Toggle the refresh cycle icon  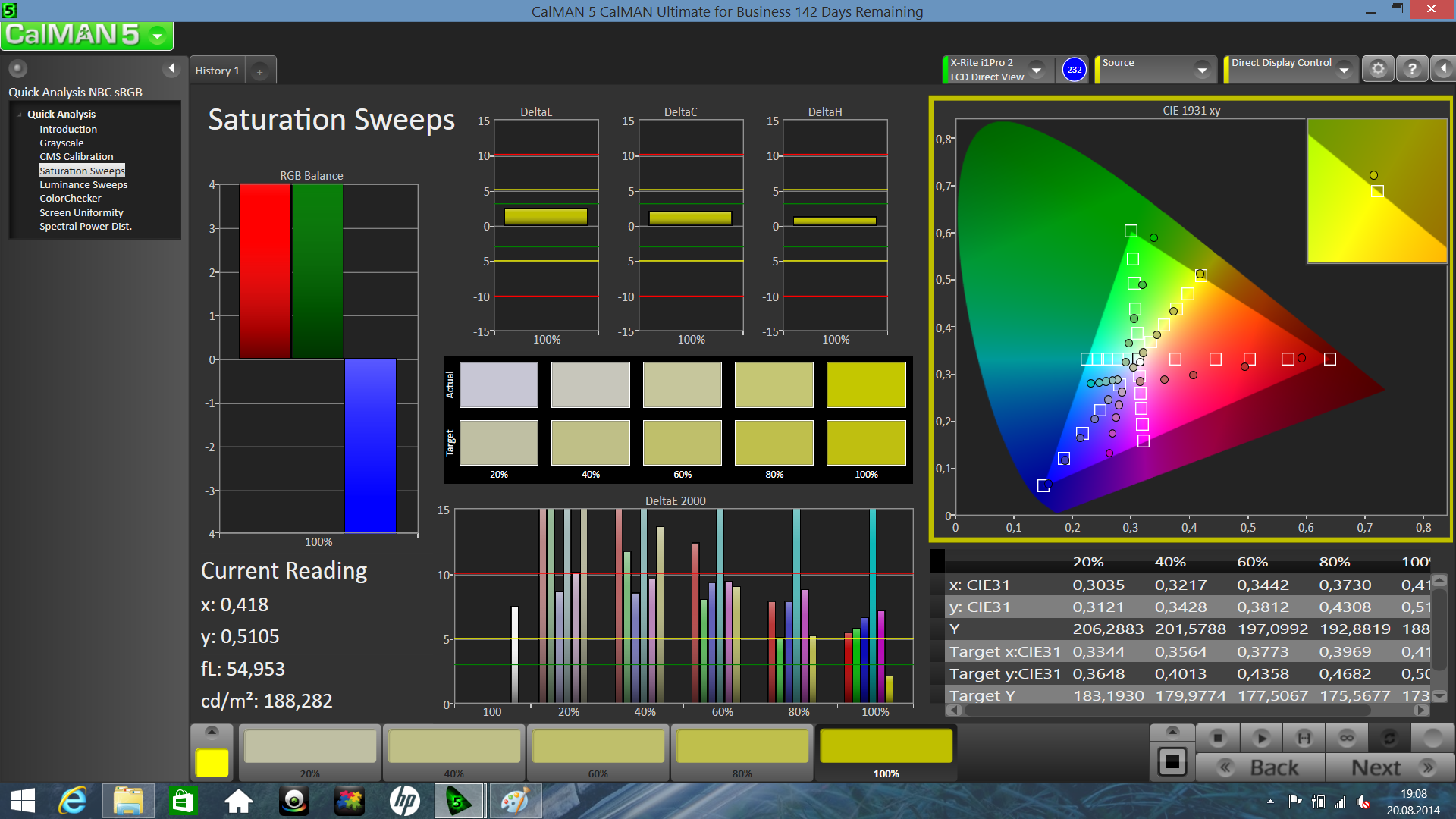1389,737
